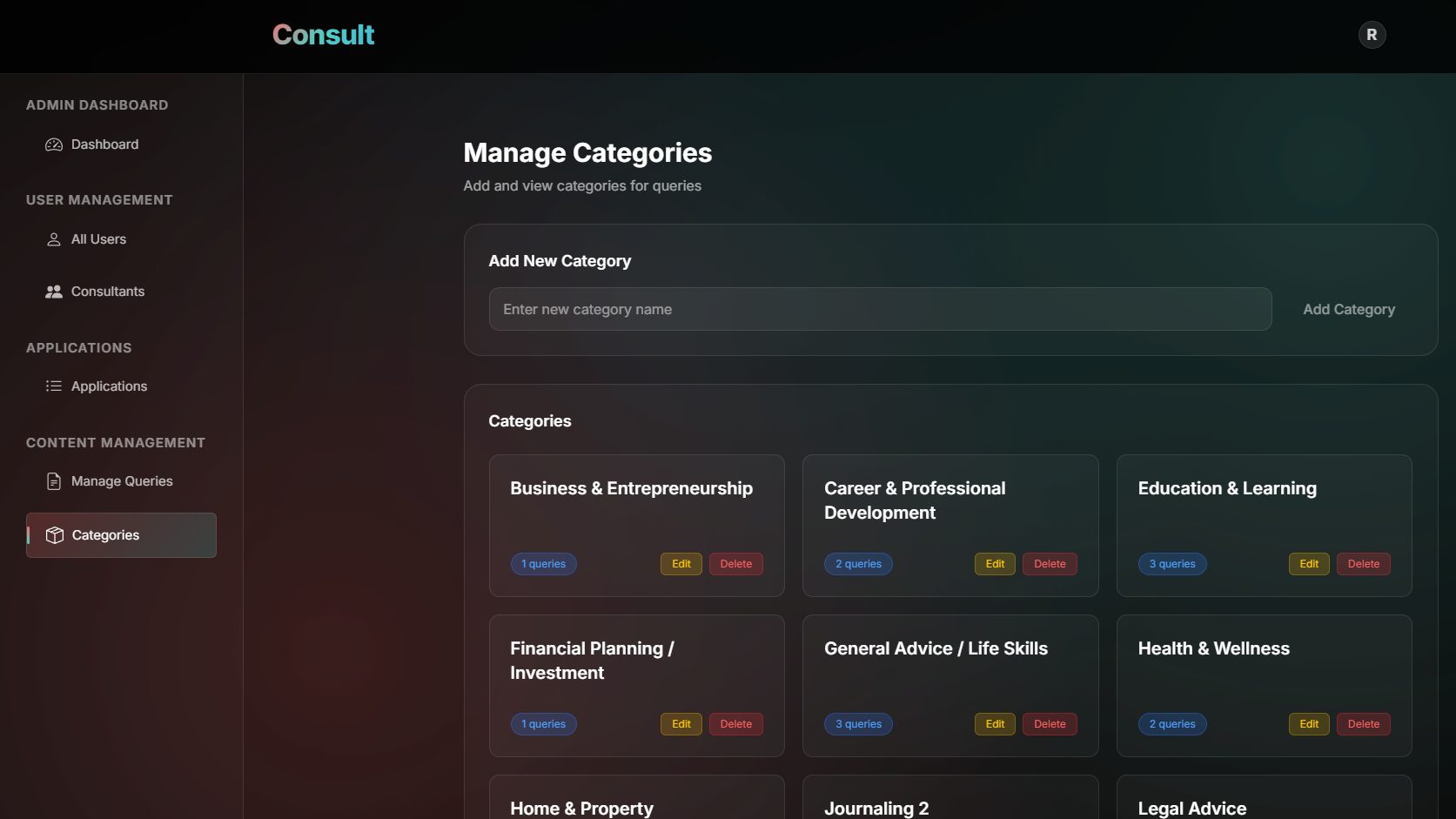
Task: Delete Financial Planning / Investment category
Action: [x=736, y=724]
